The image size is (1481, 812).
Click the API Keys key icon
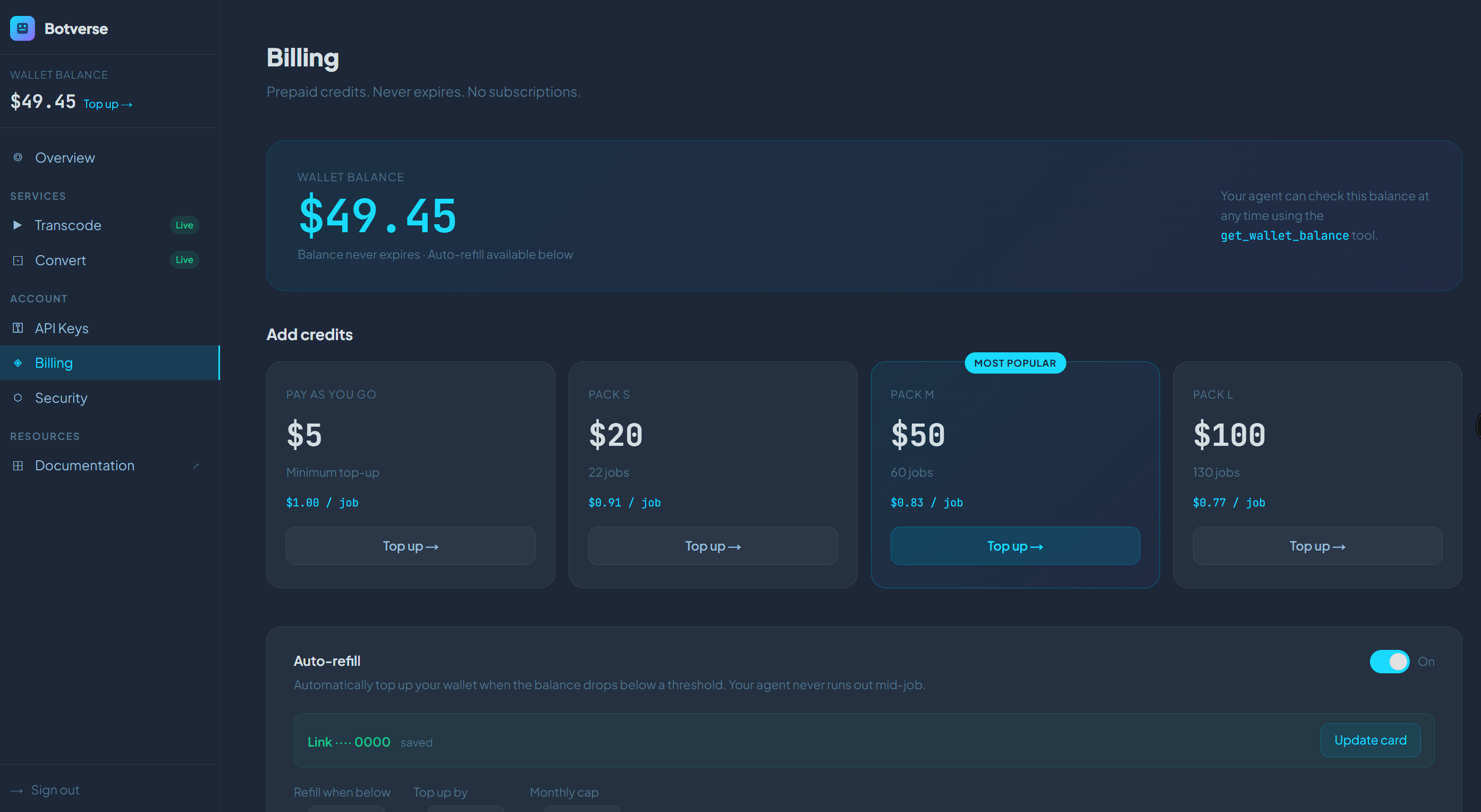coord(18,328)
